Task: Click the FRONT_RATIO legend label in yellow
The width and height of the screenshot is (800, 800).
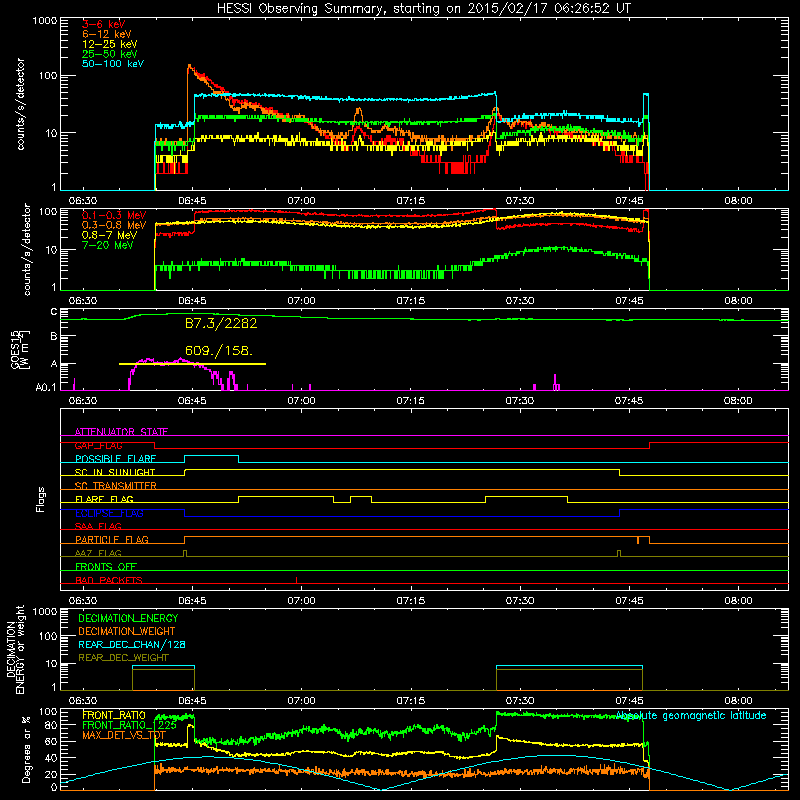Action: point(114,715)
